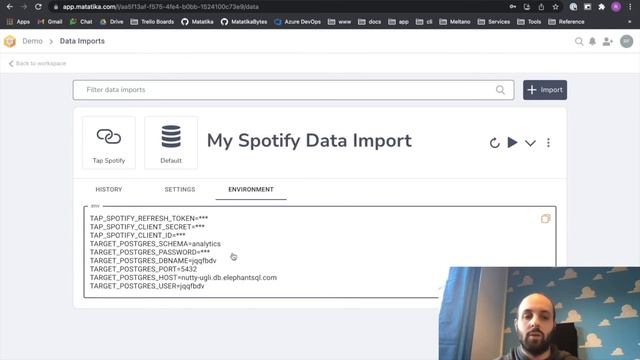This screenshot has height=360, width=640.
Task: Focus the Filter data imports field
Action: [293, 90]
